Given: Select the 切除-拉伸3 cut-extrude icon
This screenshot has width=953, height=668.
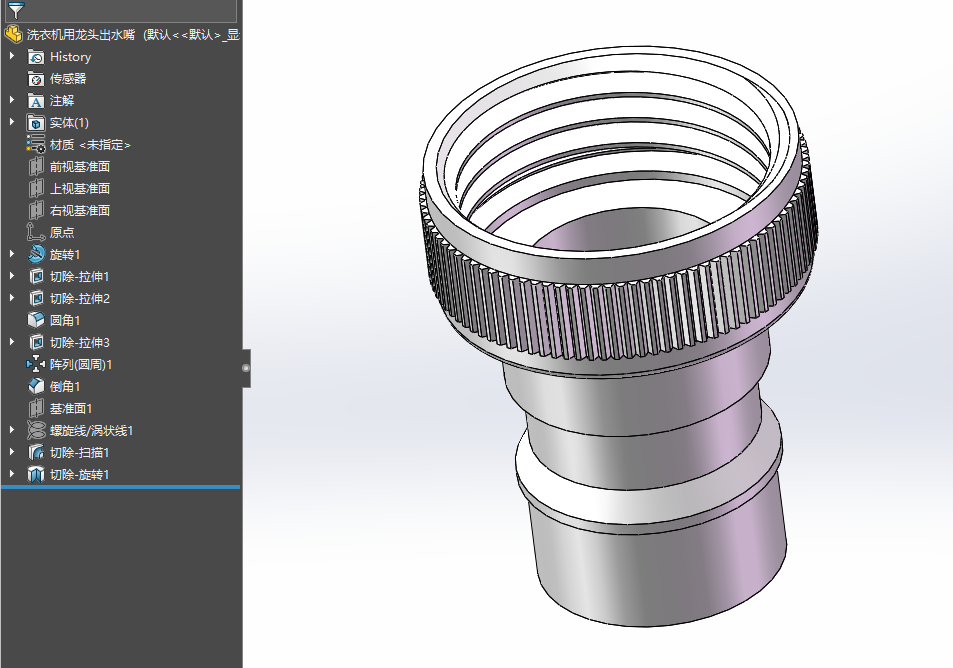Looking at the screenshot, I should (x=36, y=342).
